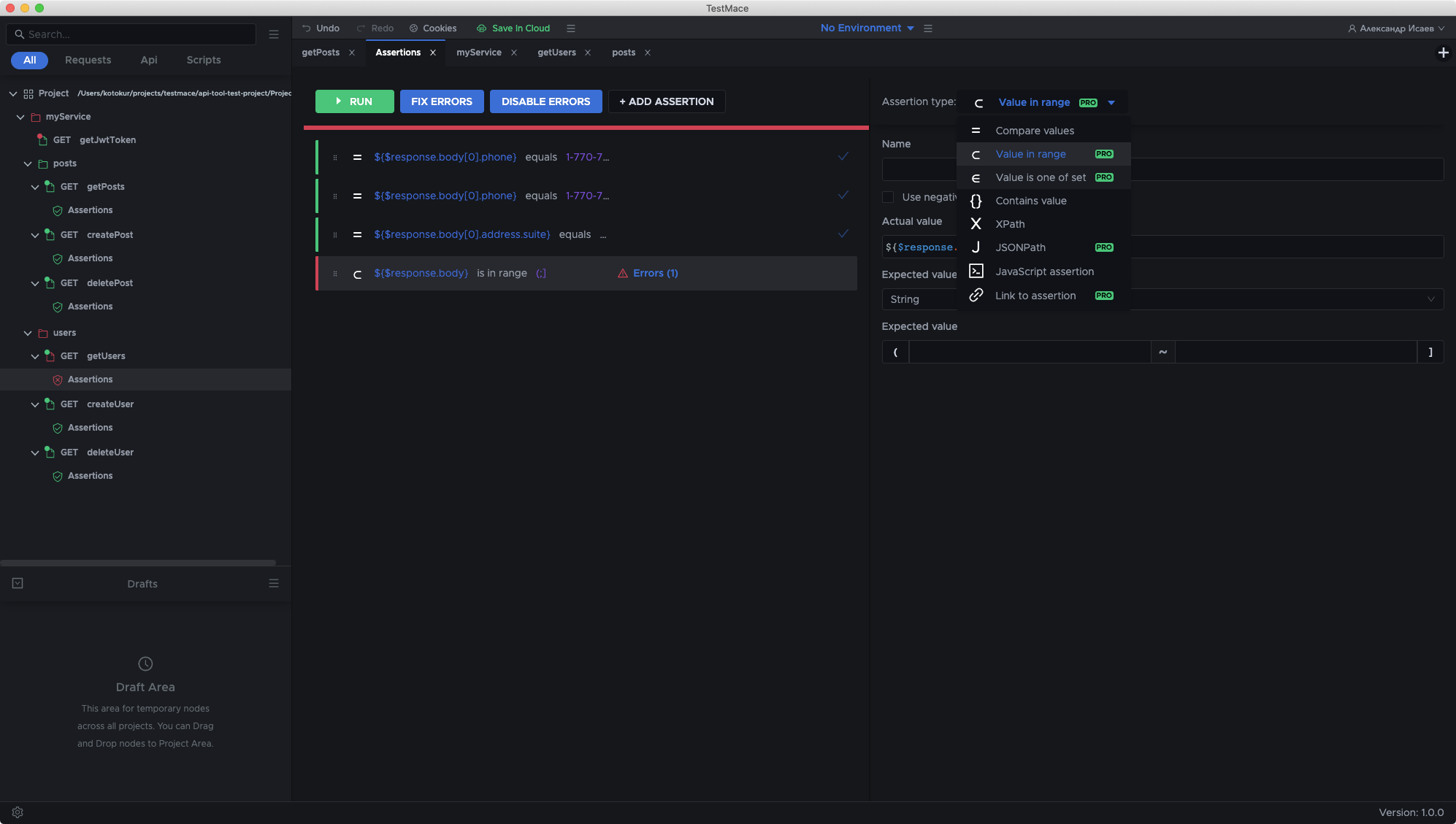Open the No Environment dropdown
1456x824 pixels.
(867, 28)
